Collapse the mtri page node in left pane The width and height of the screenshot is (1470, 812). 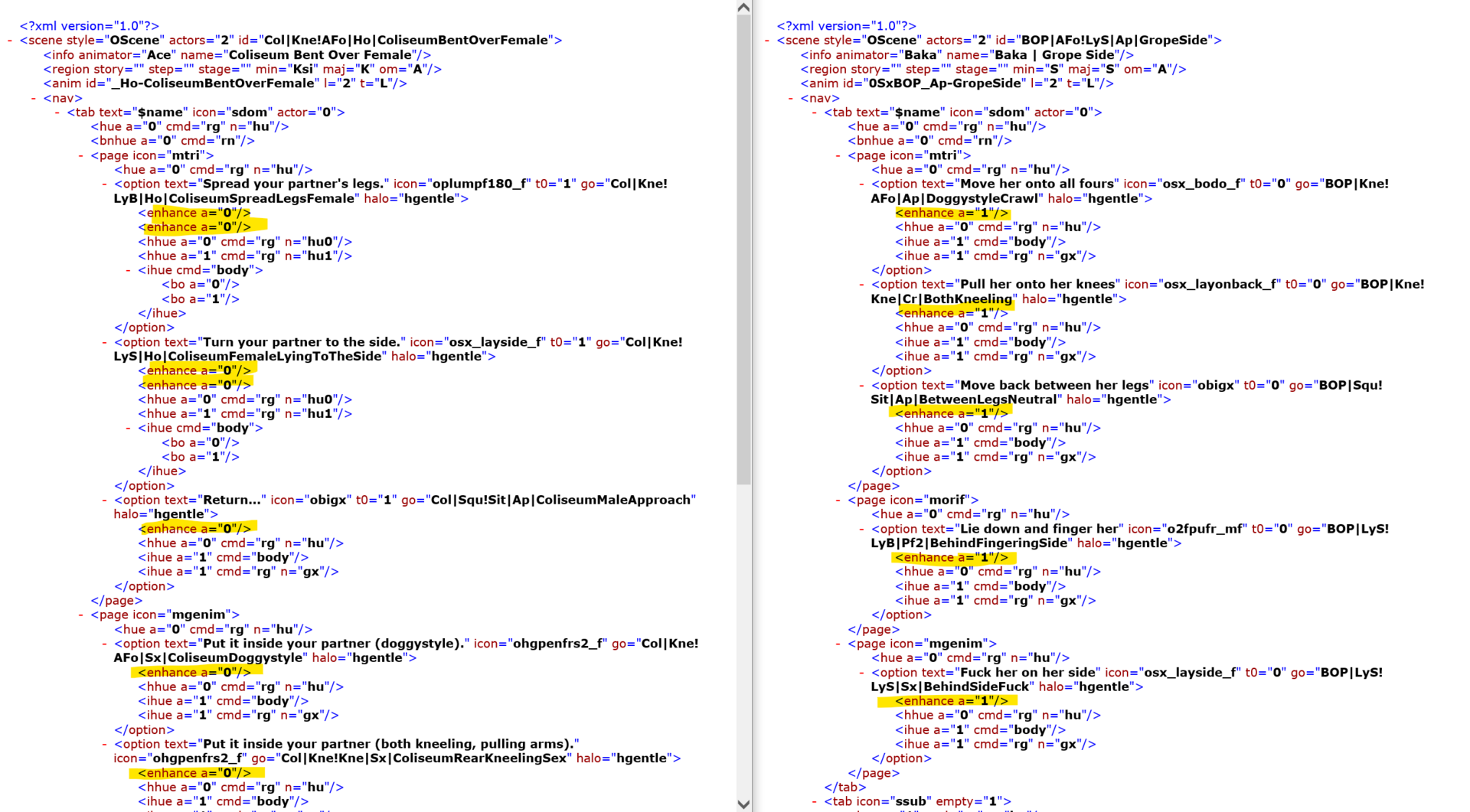pyautogui.click(x=81, y=155)
